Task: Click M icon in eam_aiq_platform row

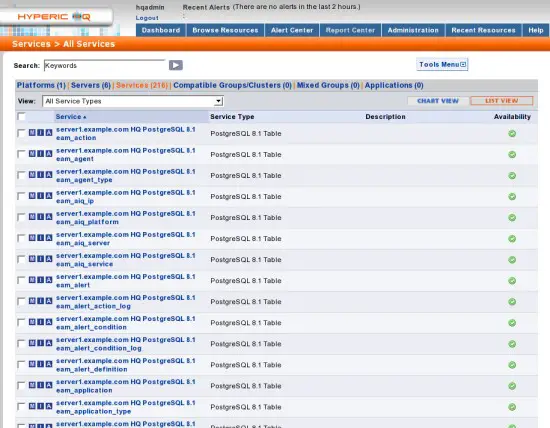Action: pos(32,217)
